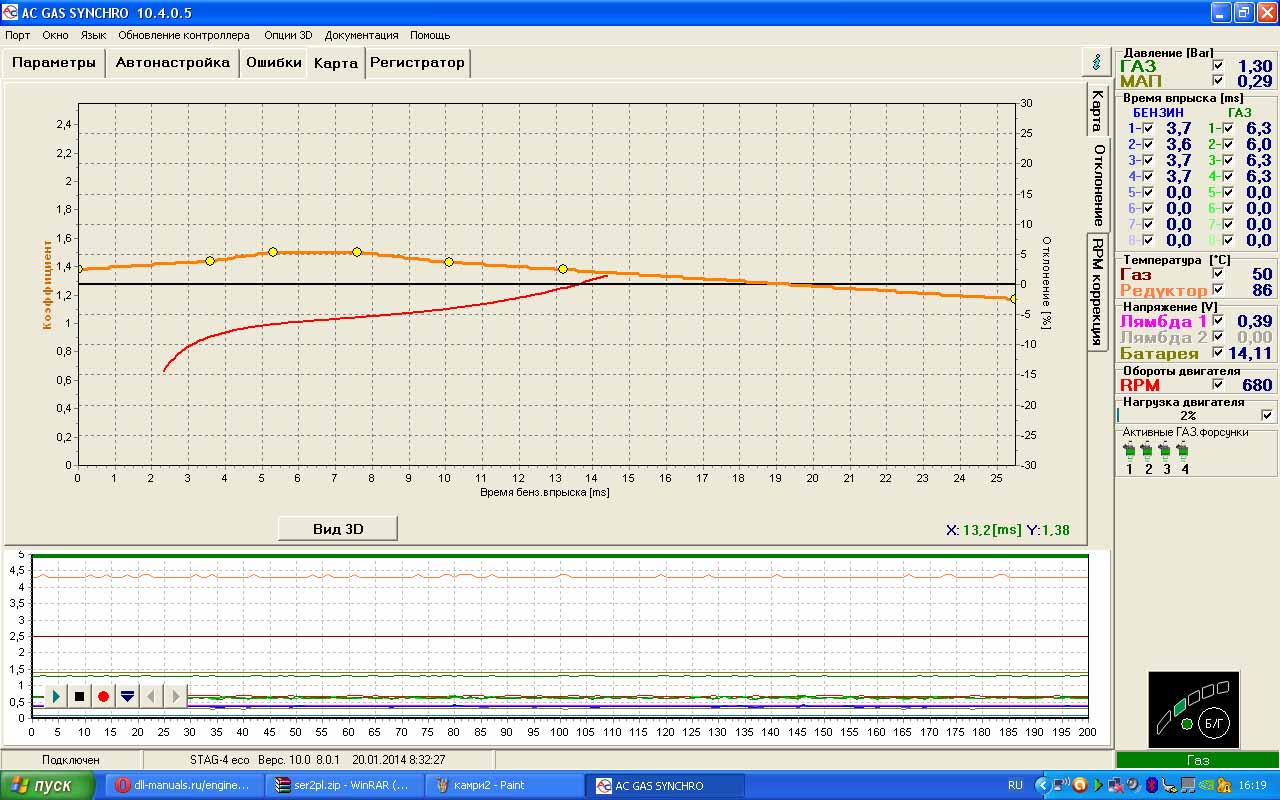Expand hidden tray icons with the chevron
Screen dimensions: 1280x800
[1041, 785]
